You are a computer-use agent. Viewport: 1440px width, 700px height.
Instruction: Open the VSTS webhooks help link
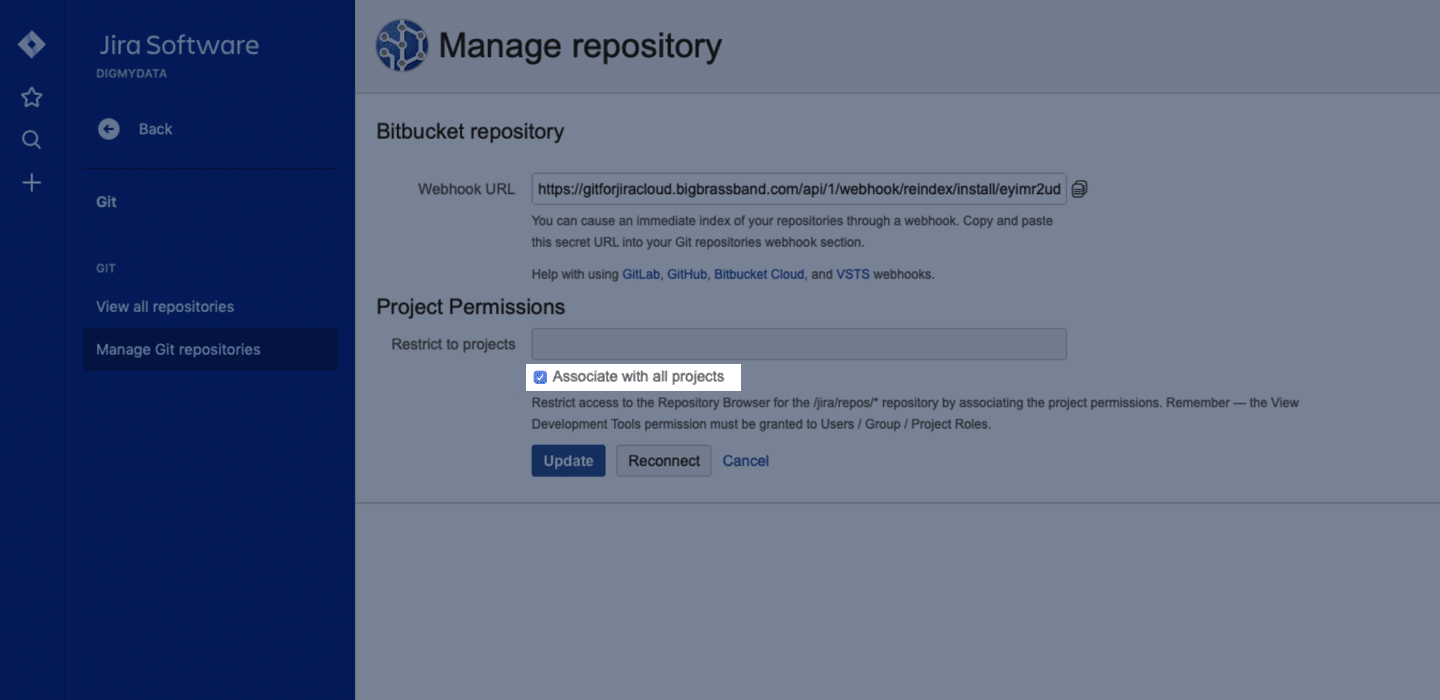click(853, 274)
